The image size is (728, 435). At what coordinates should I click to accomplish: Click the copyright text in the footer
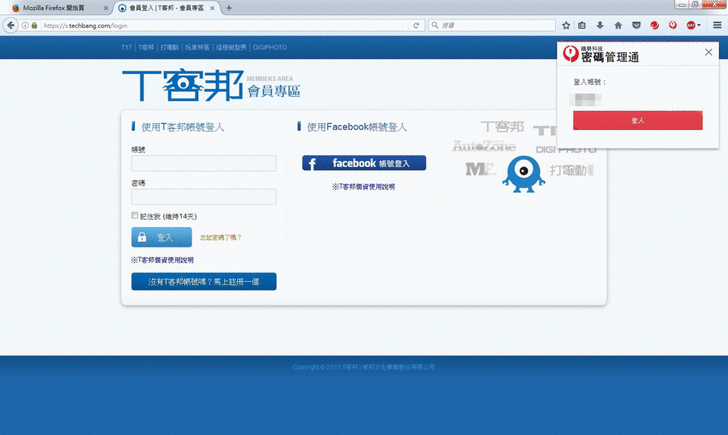[x=364, y=367]
